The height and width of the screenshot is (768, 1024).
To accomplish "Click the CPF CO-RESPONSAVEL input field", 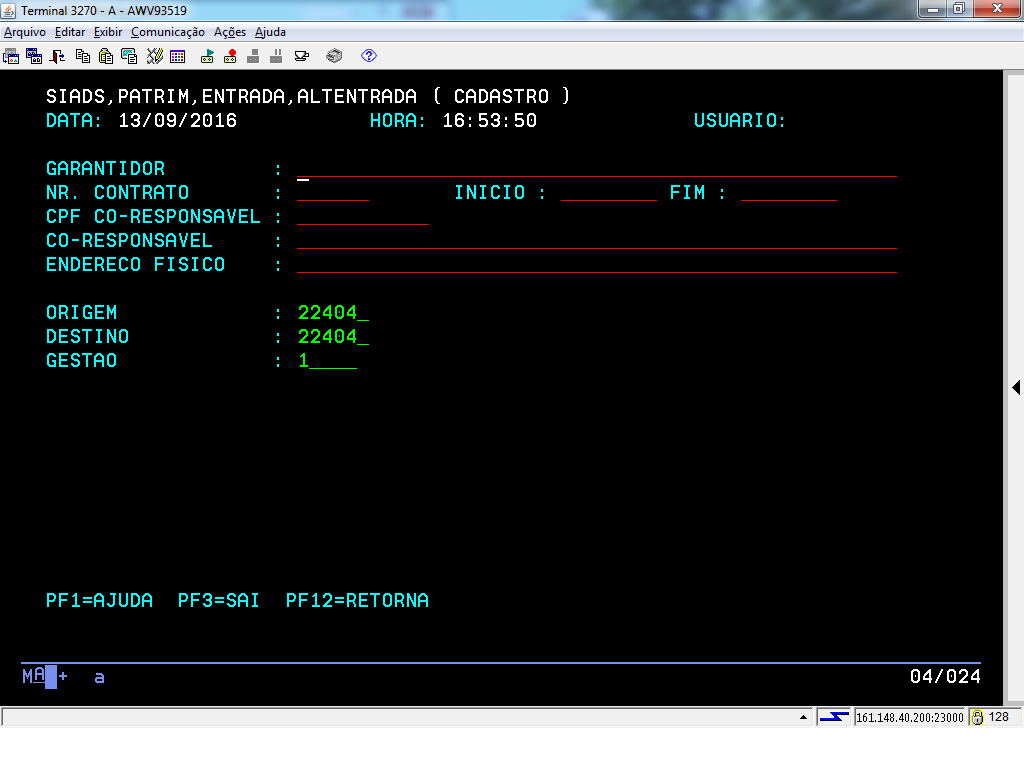I will pyautogui.click(x=363, y=217).
